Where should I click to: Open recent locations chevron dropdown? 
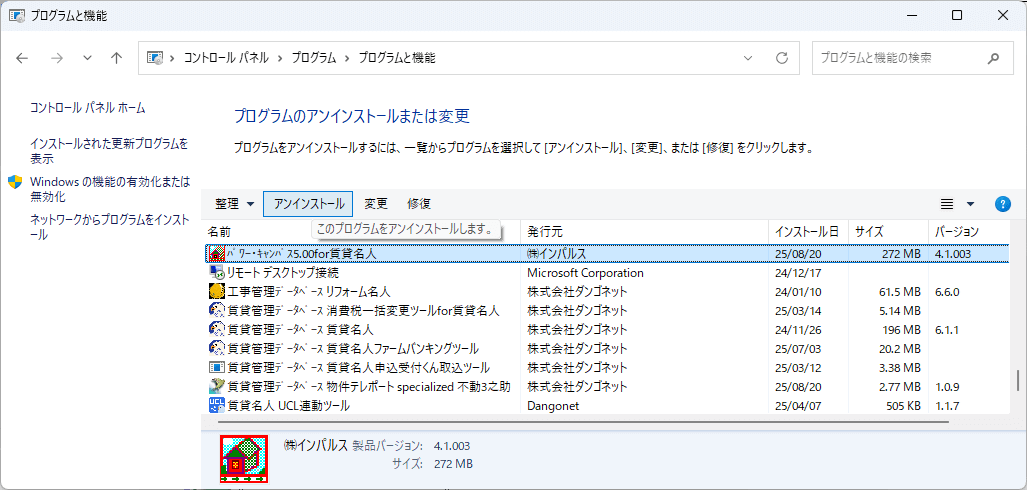pyautogui.click(x=87, y=58)
